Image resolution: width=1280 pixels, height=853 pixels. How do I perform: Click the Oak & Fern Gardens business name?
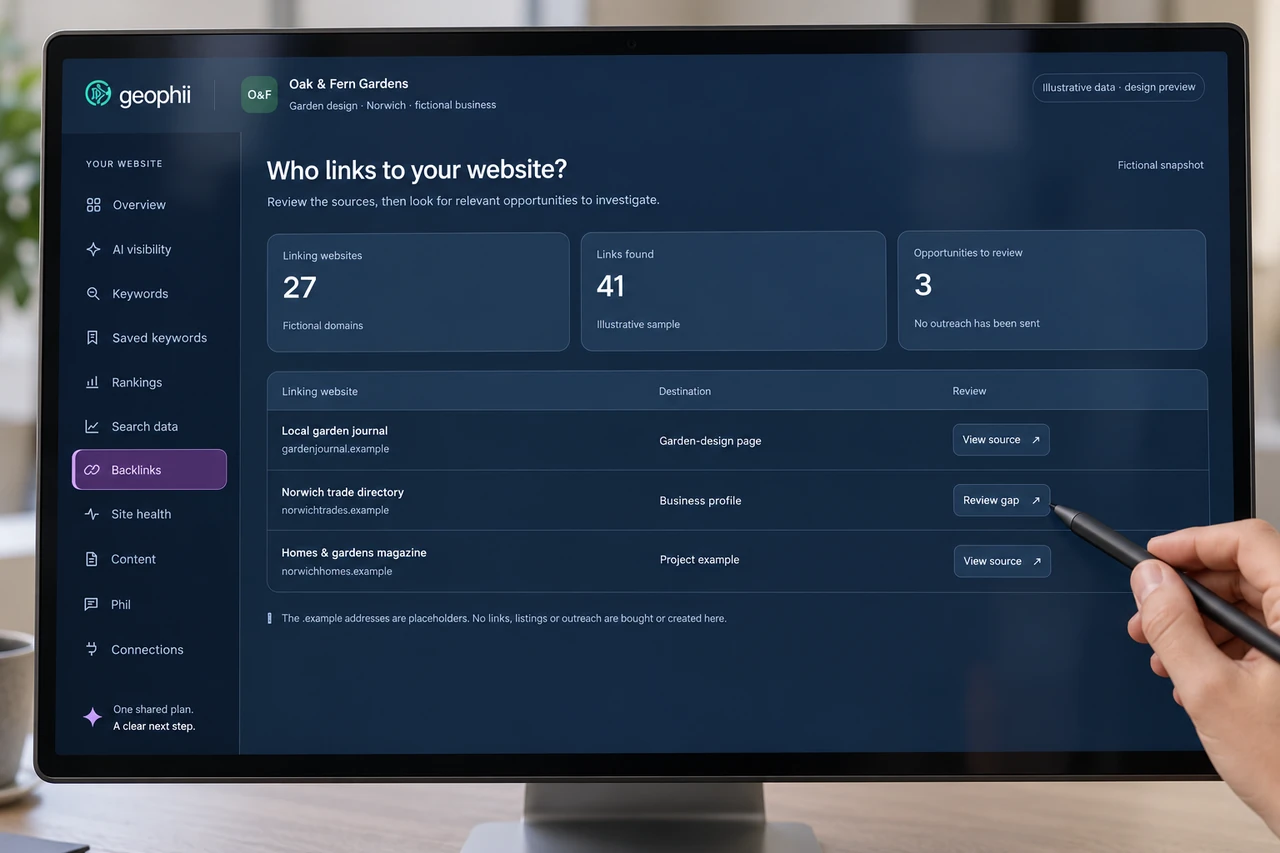point(349,84)
